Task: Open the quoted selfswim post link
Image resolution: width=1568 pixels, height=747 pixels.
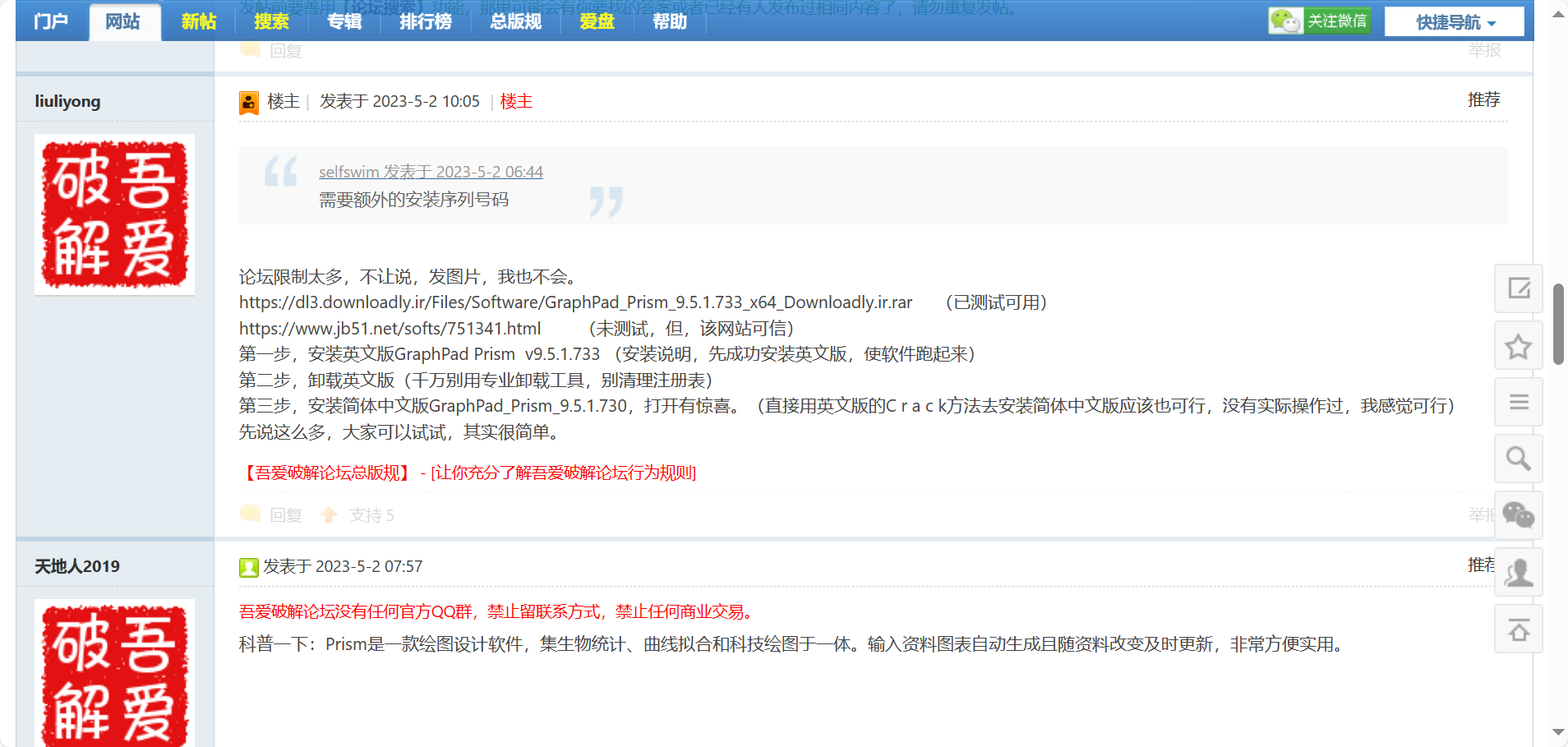Action: tap(431, 172)
